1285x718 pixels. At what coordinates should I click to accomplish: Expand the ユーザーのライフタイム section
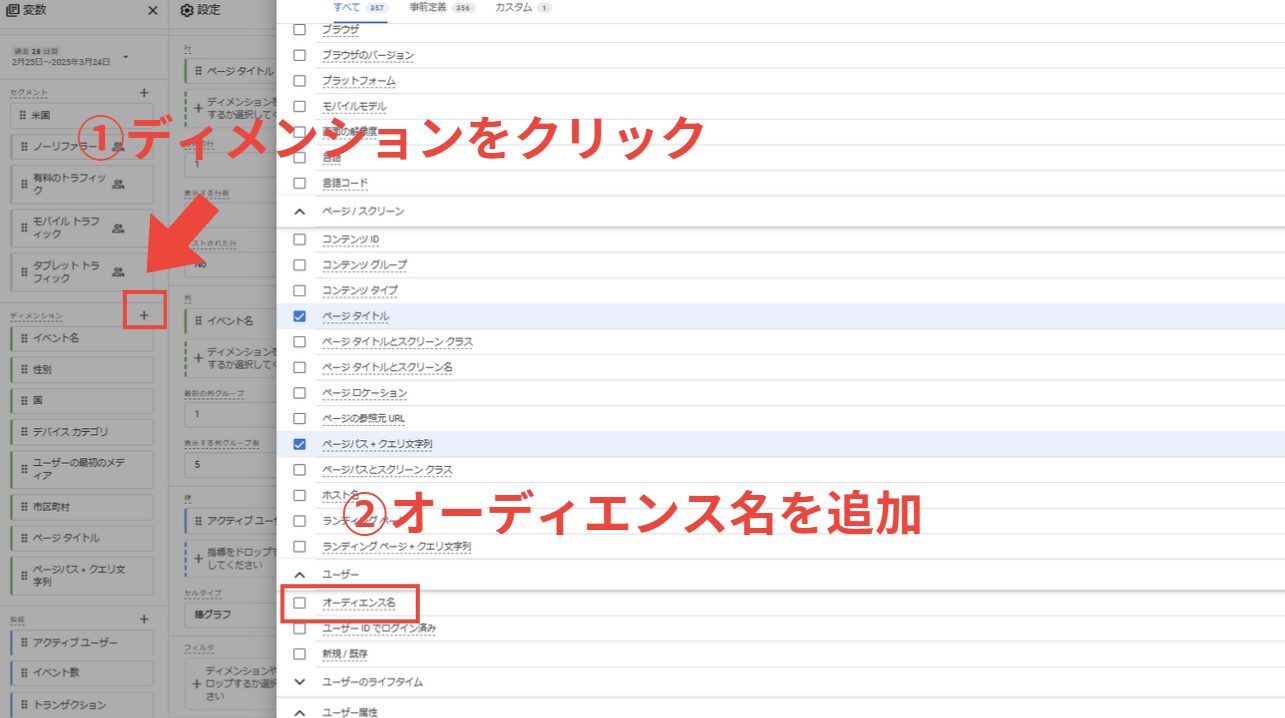[299, 682]
